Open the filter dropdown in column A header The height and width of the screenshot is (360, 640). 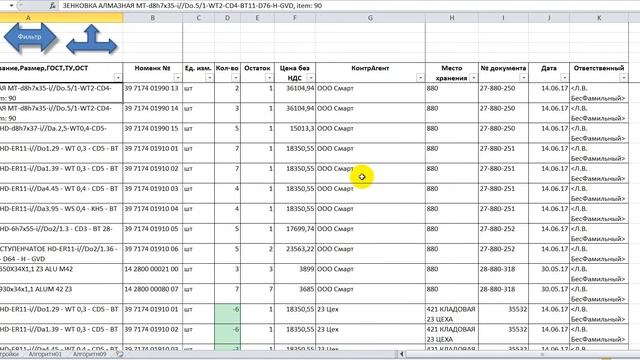click(118, 78)
